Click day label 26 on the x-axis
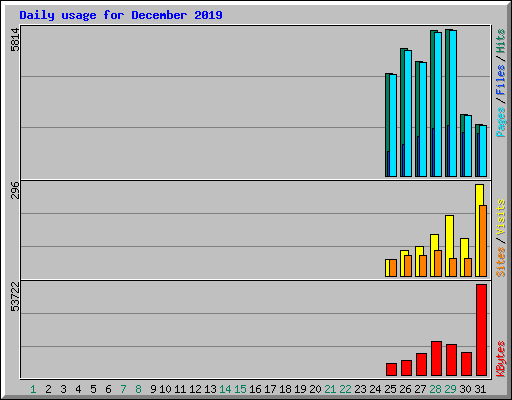Viewport: 512px width, 400px height. click(x=405, y=389)
